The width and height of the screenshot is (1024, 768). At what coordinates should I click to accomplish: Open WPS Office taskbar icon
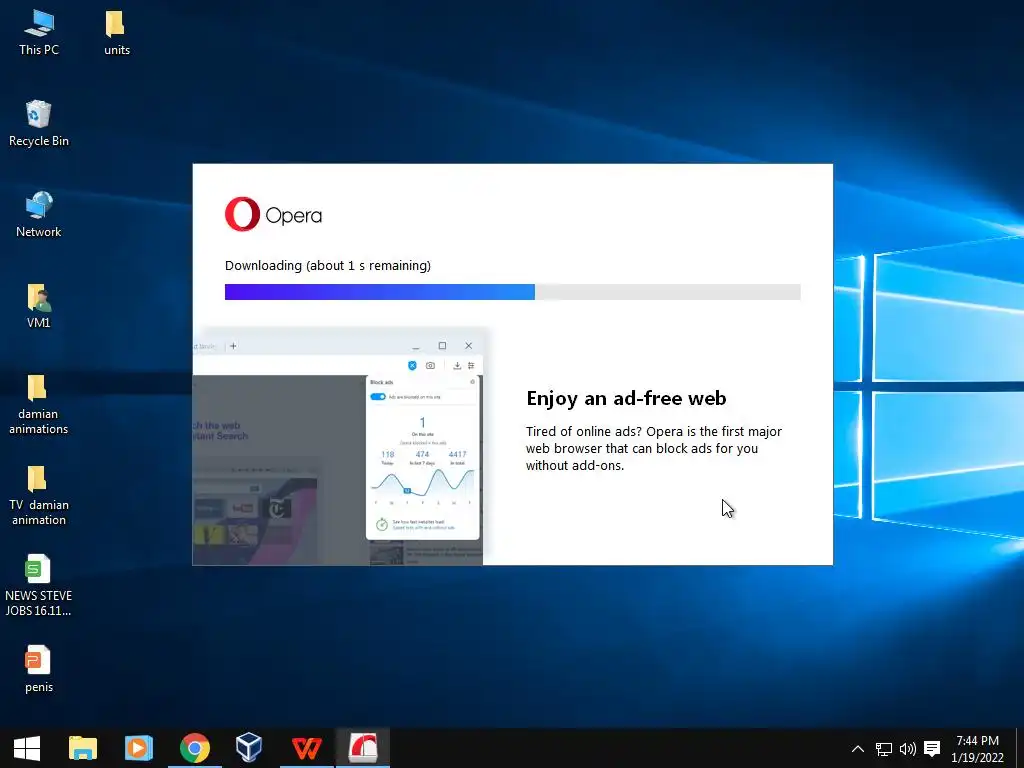pos(306,748)
